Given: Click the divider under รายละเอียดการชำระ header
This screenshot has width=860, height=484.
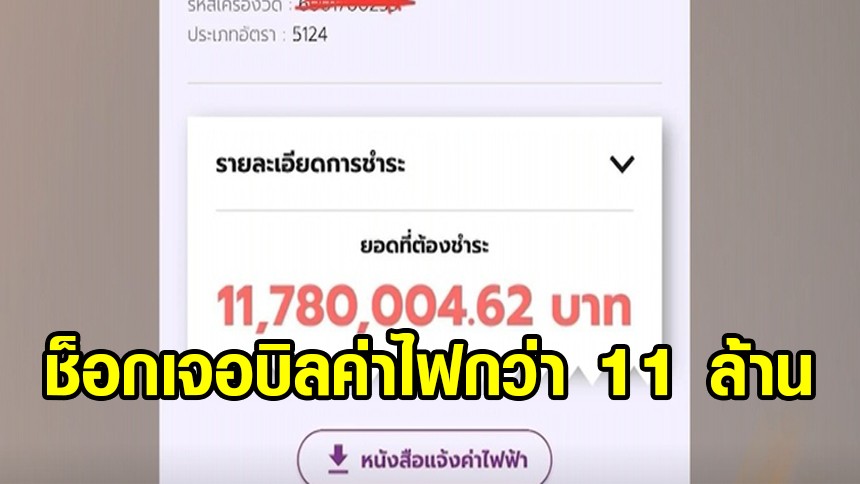Looking at the screenshot, I should (x=425, y=210).
